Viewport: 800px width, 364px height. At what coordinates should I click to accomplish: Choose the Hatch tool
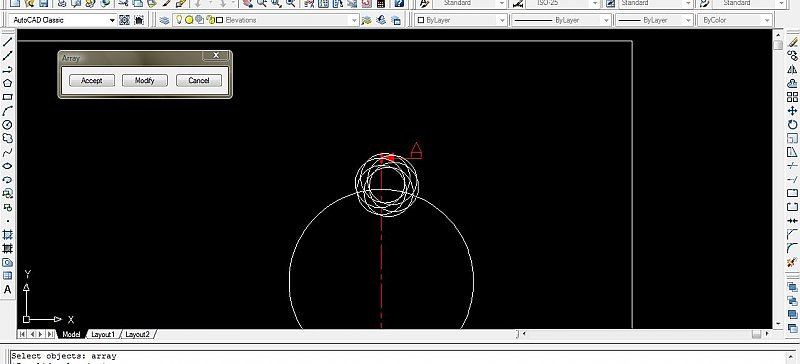7,235
